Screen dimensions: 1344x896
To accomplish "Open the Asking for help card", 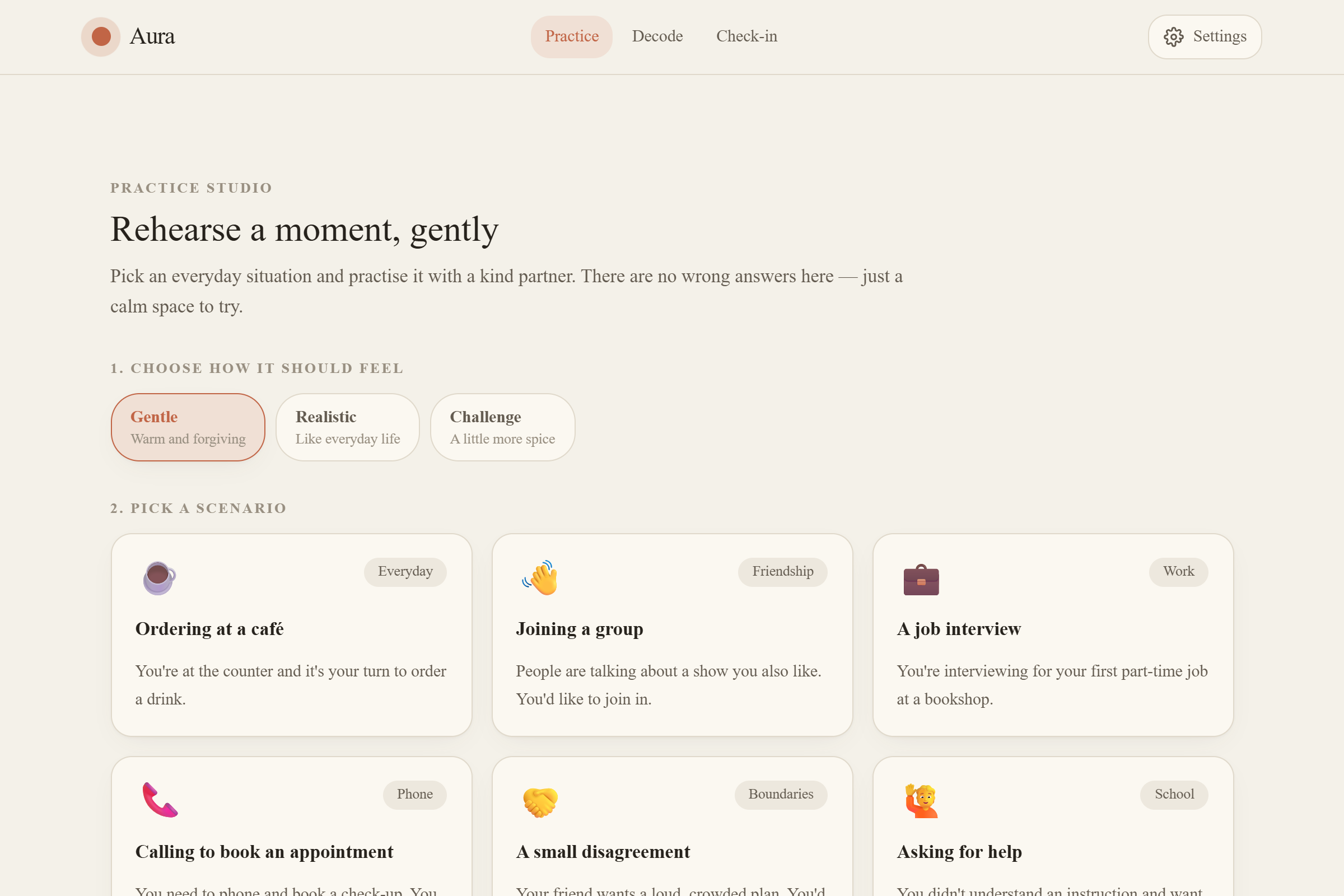I will click(x=1053, y=827).
